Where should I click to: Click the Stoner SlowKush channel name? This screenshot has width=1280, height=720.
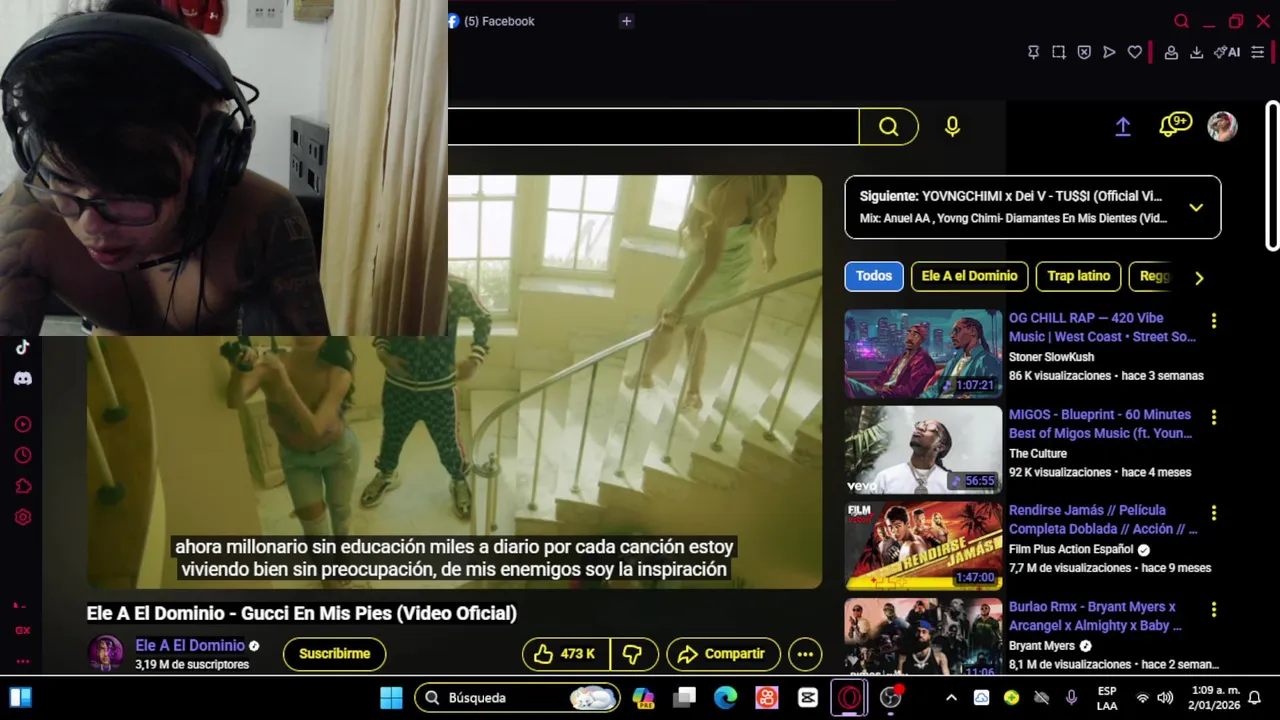point(1051,357)
